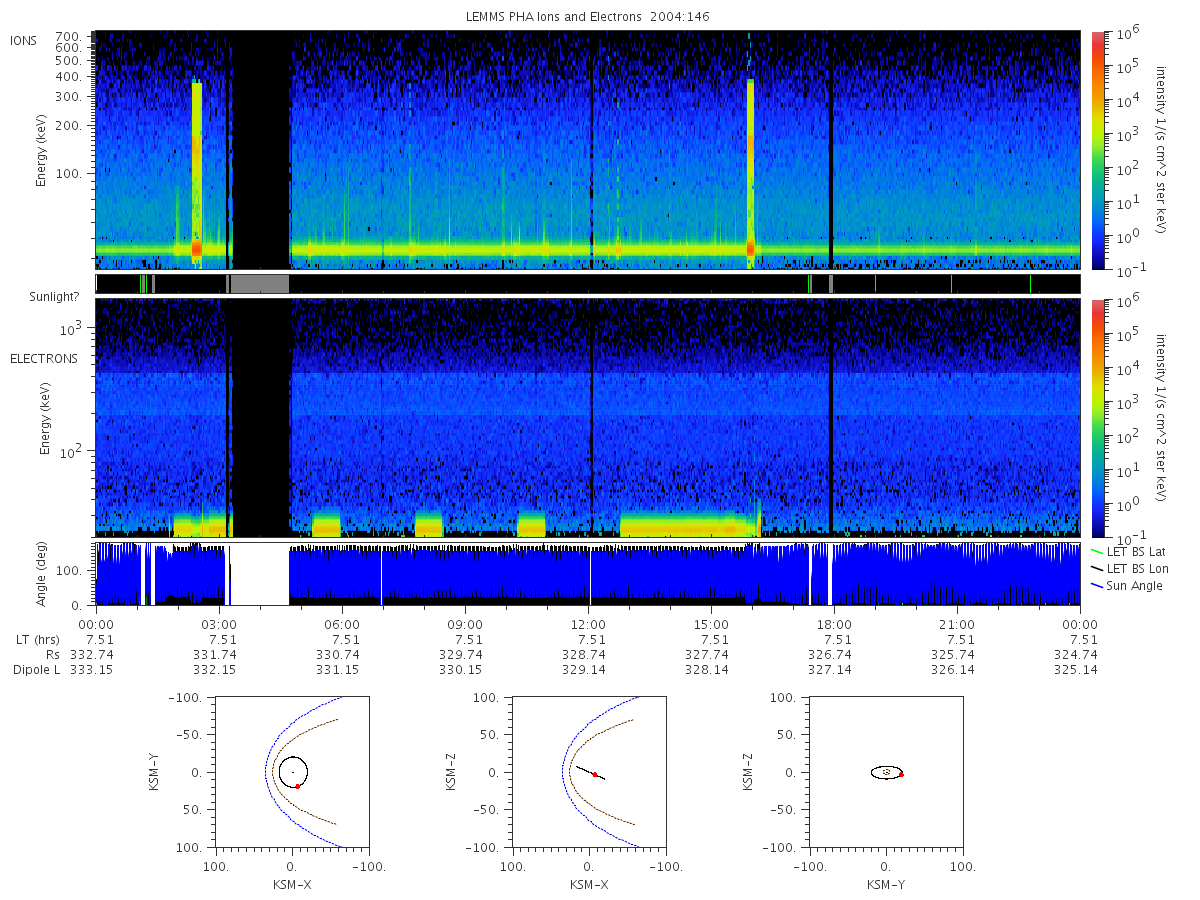Click the red position dot in the KSM-X/KSM-Z plot
Image resolution: width=1200 pixels, height=900 pixels.
pyautogui.click(x=594, y=774)
